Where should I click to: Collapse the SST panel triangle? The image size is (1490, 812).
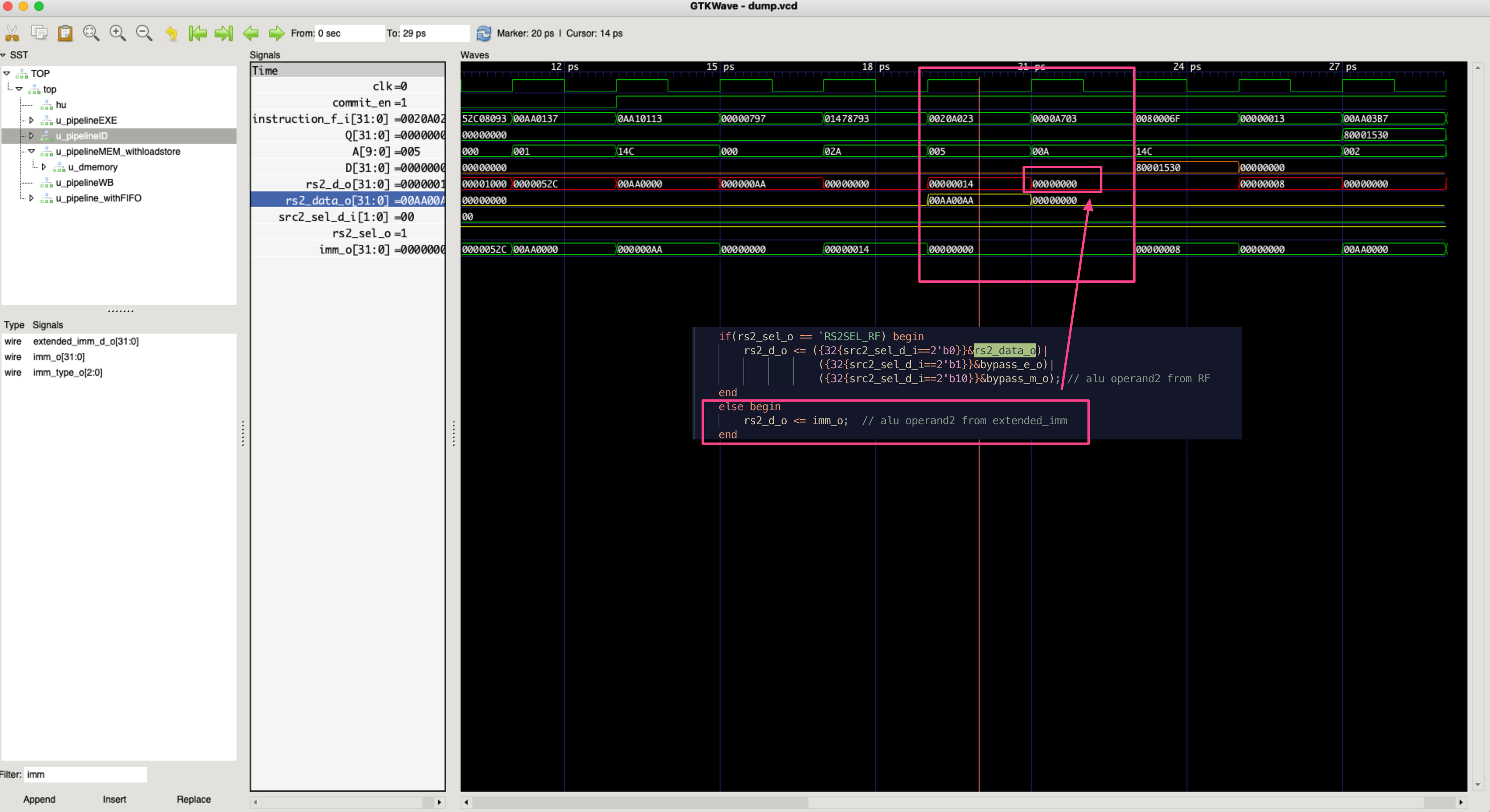tap(4, 55)
